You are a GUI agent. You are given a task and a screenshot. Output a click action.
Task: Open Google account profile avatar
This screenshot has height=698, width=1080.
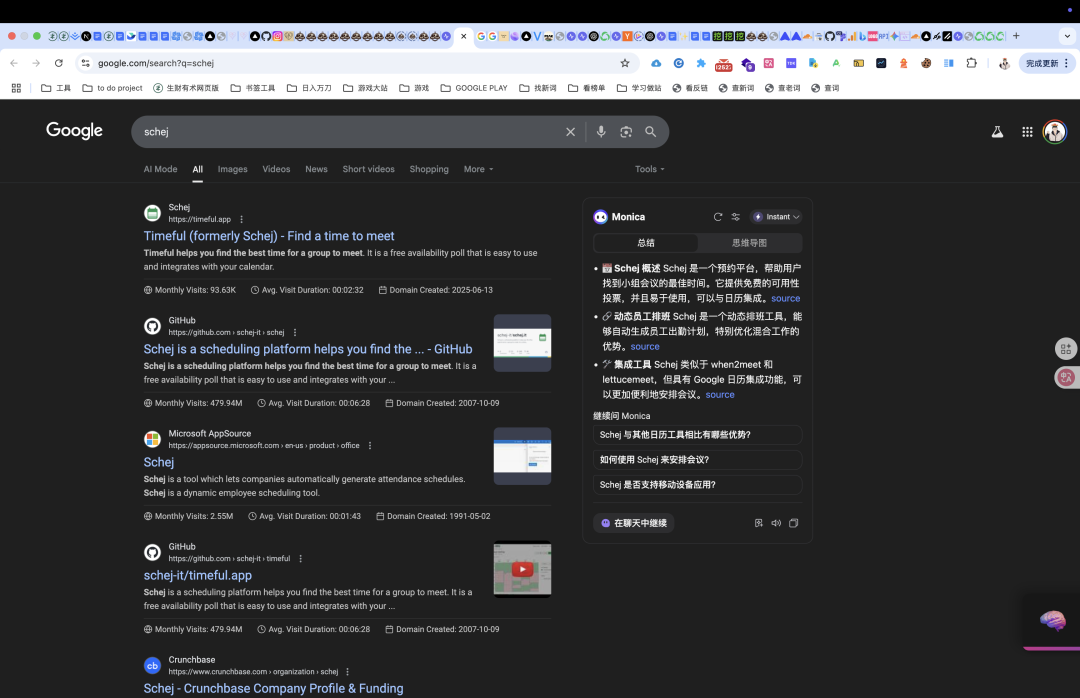pos(1055,132)
